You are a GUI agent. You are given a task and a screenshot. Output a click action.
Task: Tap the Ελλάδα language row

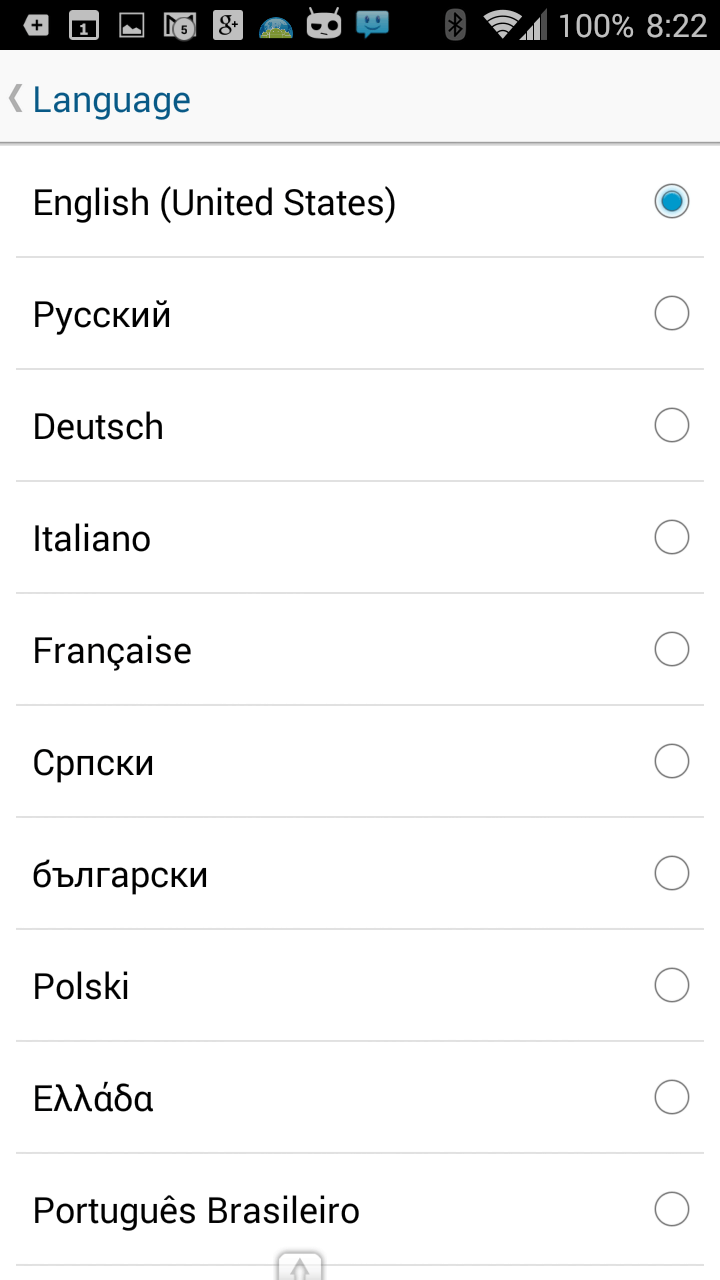93,1099
